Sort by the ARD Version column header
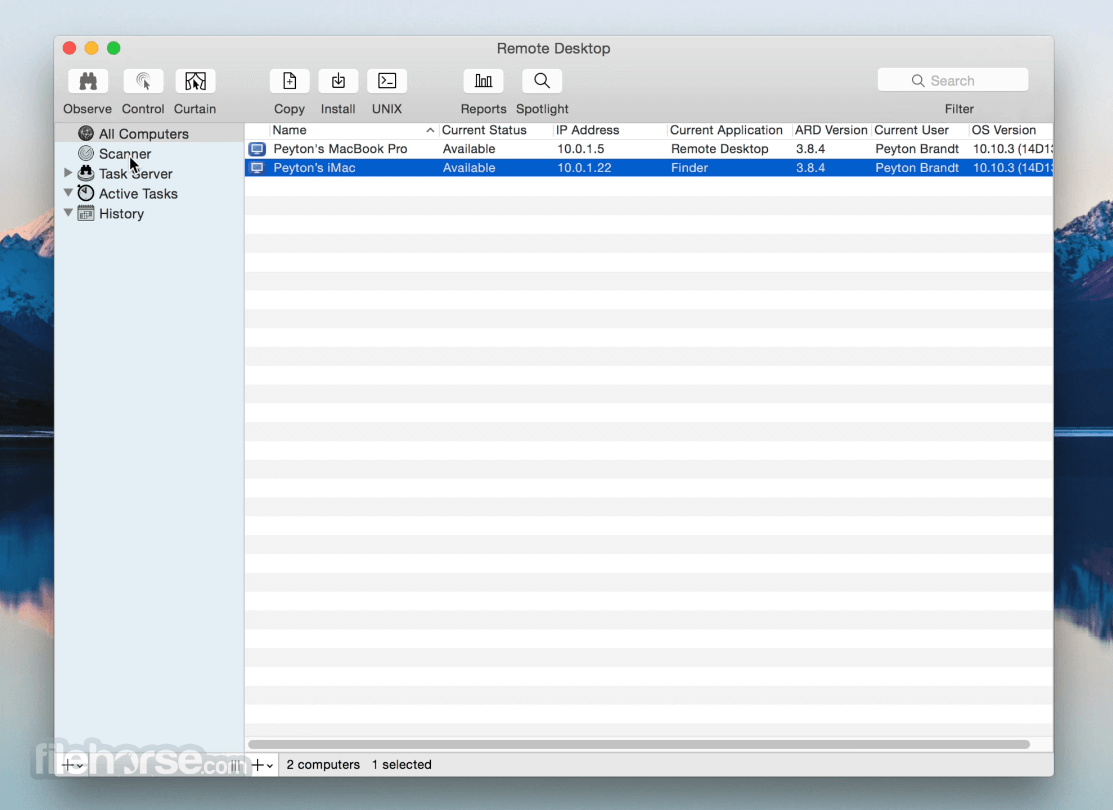Viewport: 1113px width, 810px height. [832, 131]
